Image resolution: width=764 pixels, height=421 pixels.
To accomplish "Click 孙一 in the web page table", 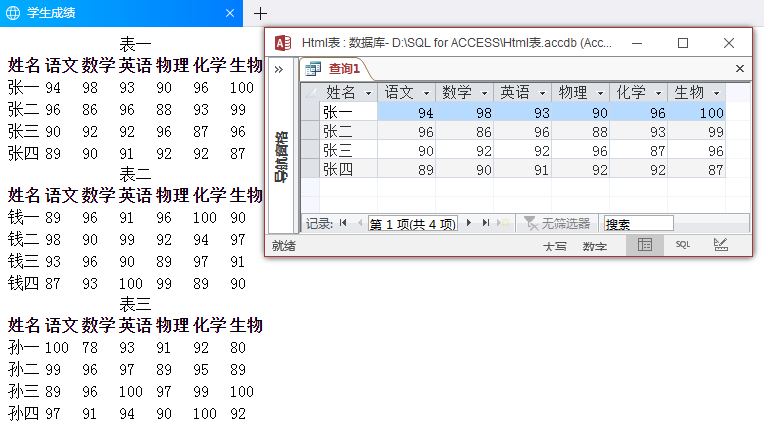I will (x=23, y=347).
